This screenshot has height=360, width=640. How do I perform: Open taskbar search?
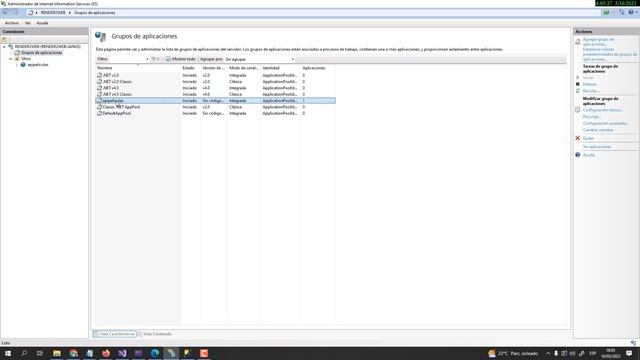[24, 353]
